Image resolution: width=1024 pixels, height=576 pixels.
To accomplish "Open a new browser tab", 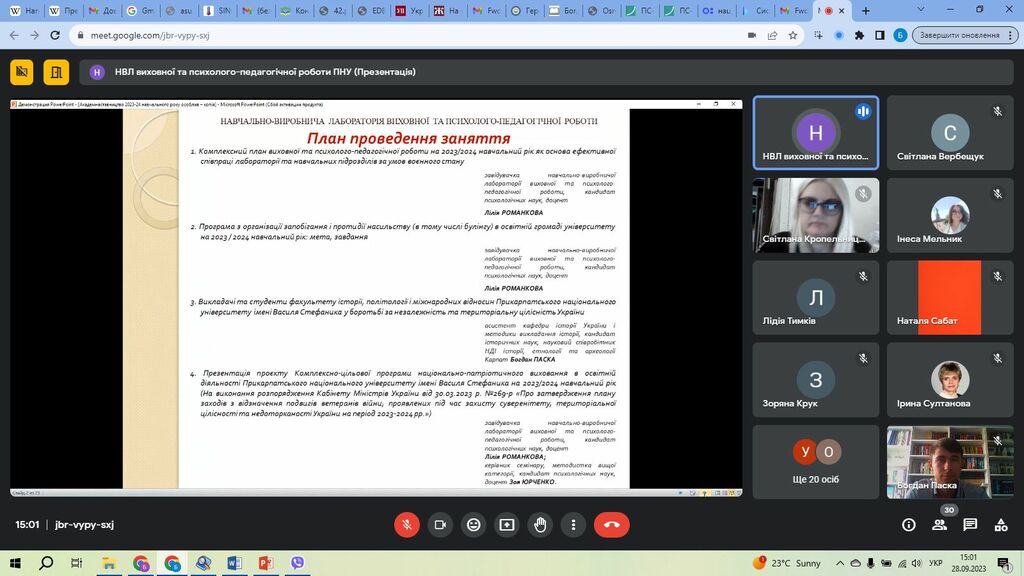I will point(864,11).
